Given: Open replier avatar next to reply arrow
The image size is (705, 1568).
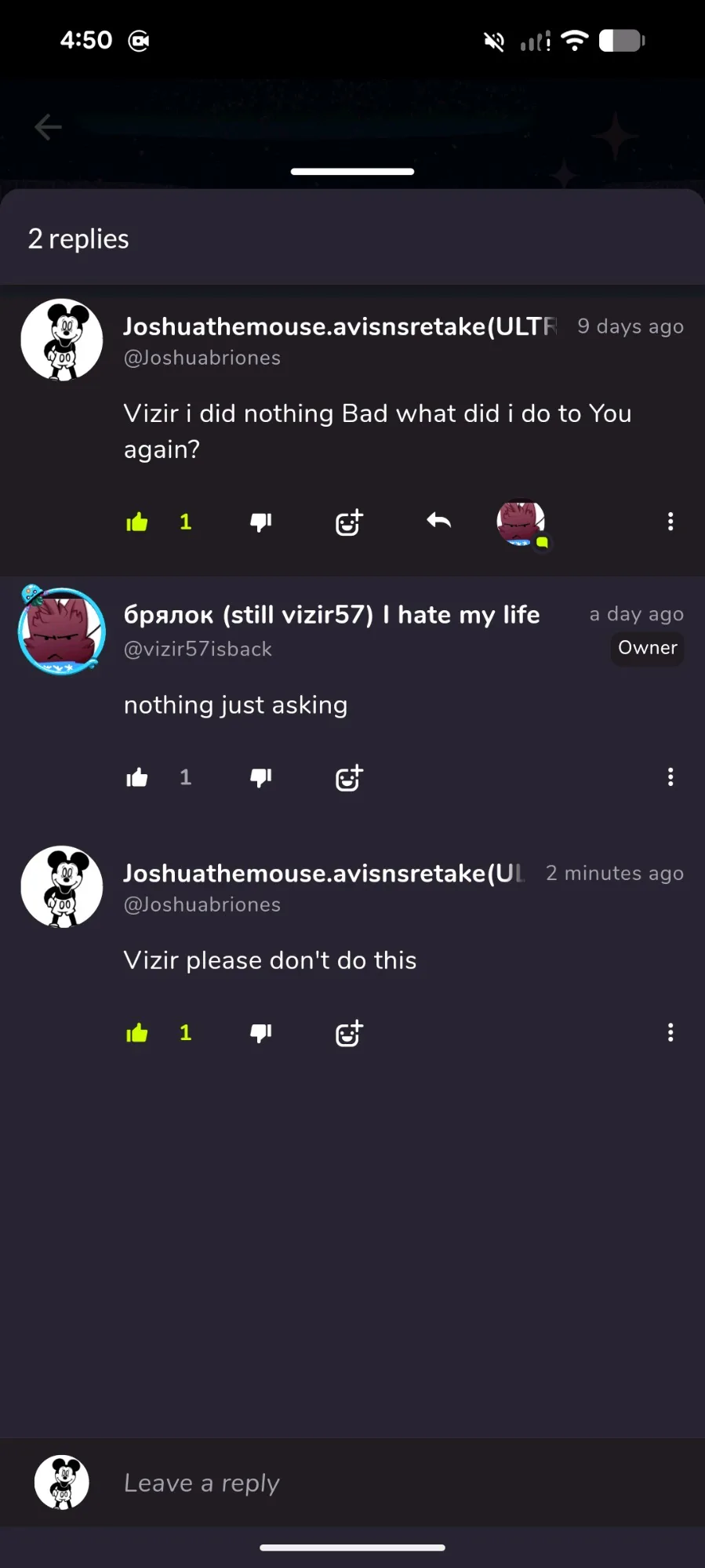Looking at the screenshot, I should [x=521, y=522].
